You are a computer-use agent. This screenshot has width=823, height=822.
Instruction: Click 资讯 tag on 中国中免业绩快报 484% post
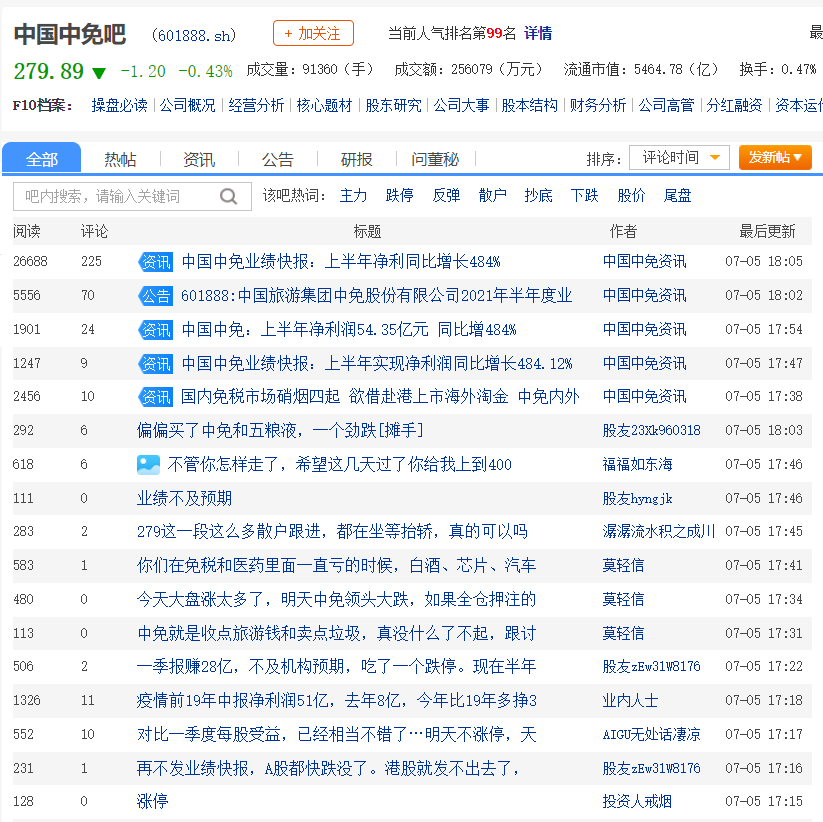[x=155, y=261]
